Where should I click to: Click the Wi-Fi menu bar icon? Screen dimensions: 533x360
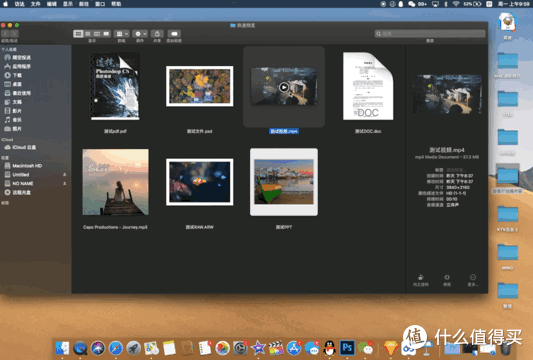pyautogui.click(x=456, y=4)
